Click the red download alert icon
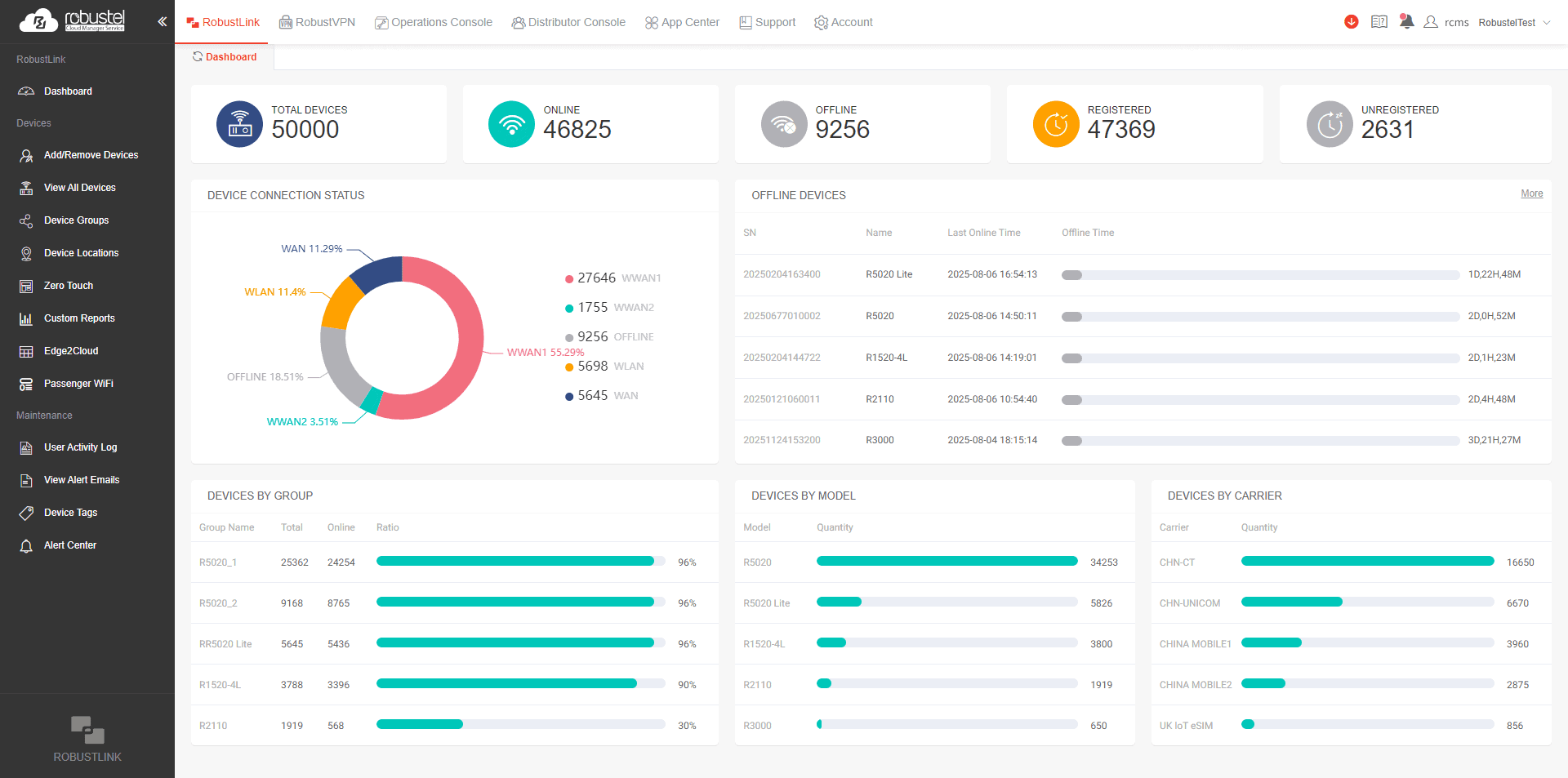 click(1352, 22)
